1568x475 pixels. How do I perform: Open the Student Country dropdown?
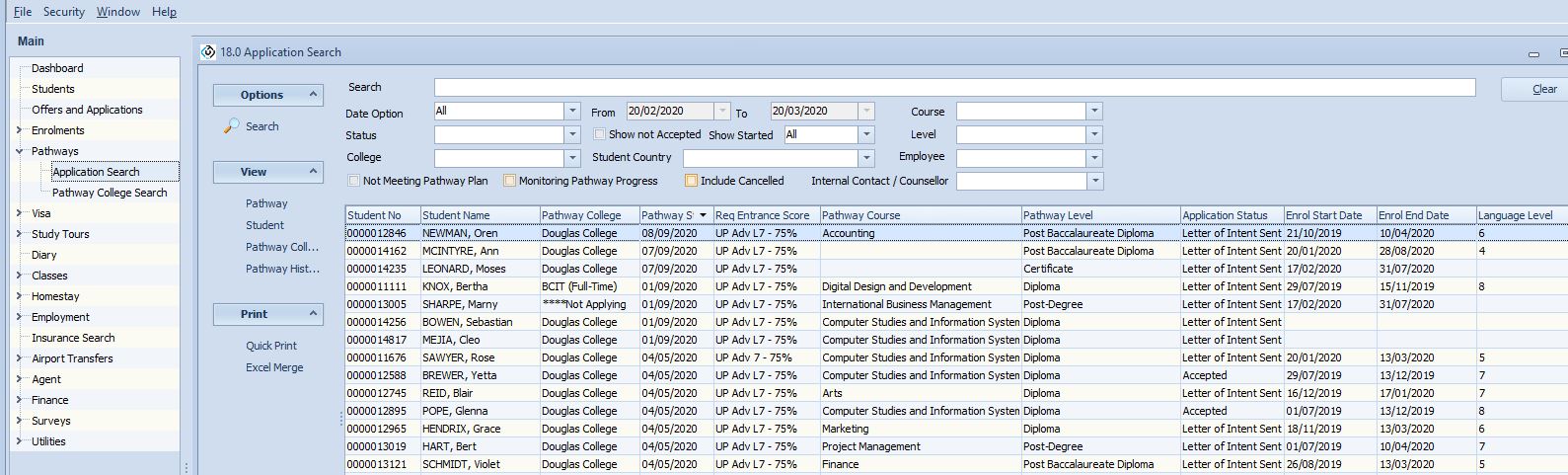866,158
